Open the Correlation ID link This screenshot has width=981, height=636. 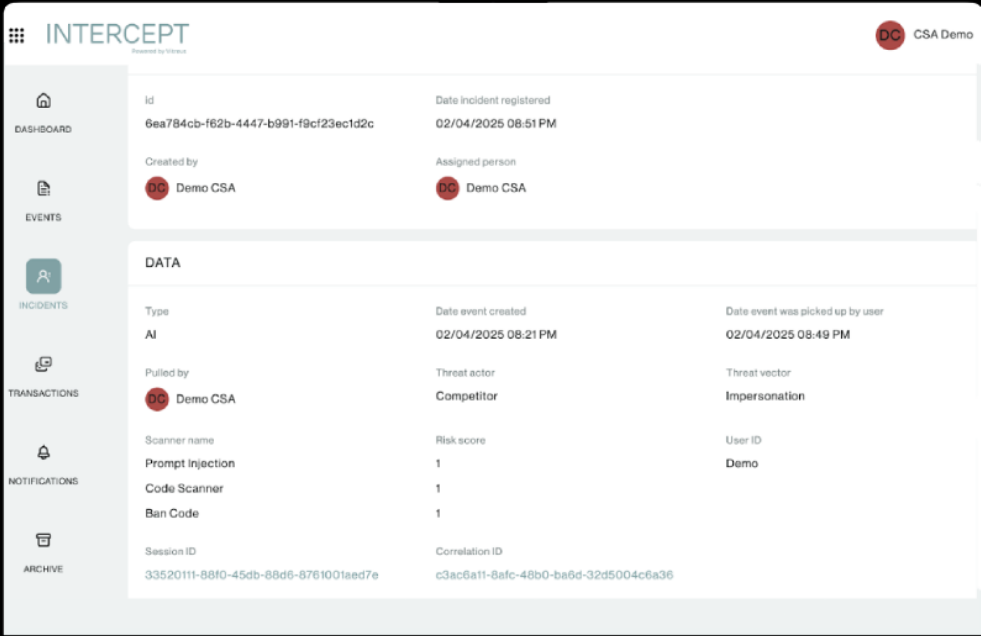tap(554, 575)
